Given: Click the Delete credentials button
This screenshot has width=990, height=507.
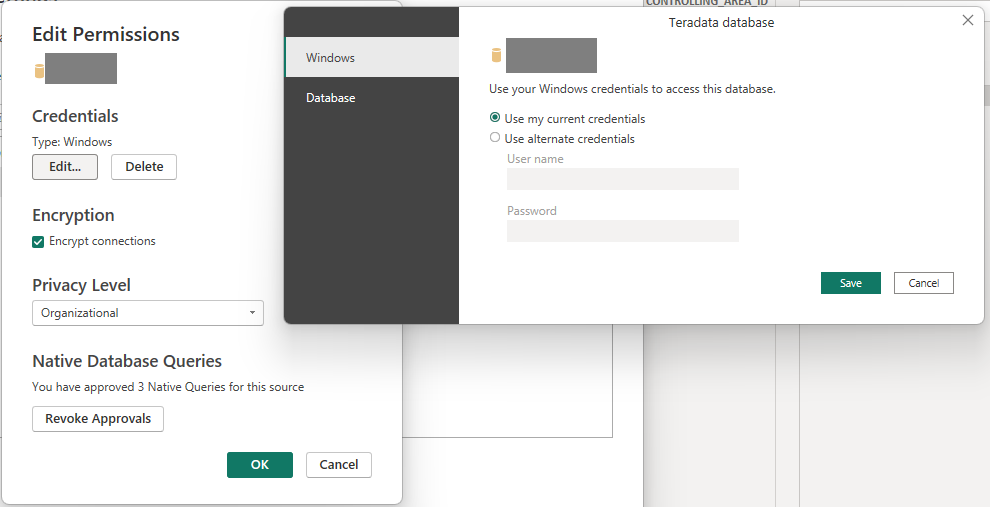Looking at the screenshot, I should [144, 167].
